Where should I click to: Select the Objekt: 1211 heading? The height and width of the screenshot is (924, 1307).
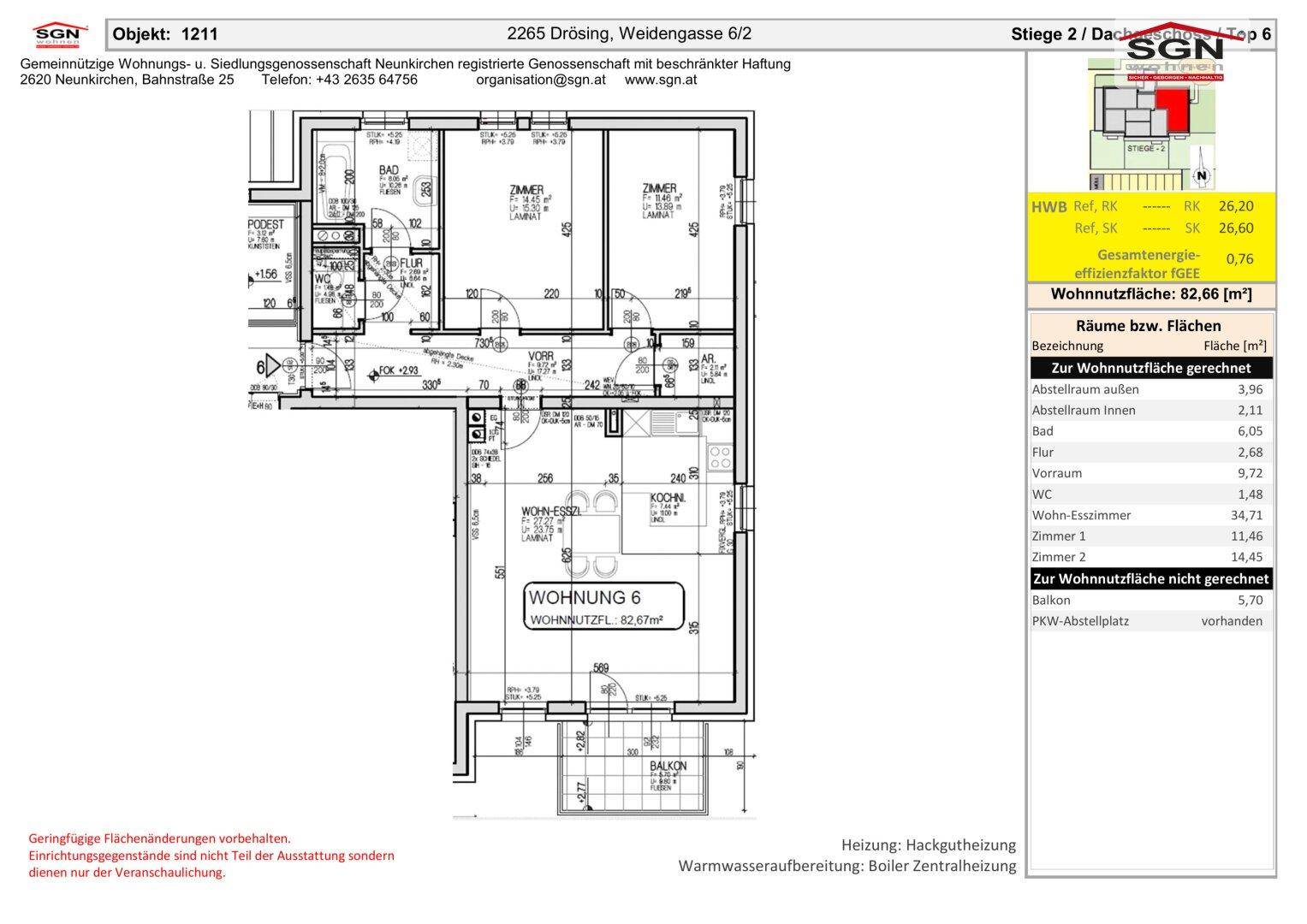165,34
